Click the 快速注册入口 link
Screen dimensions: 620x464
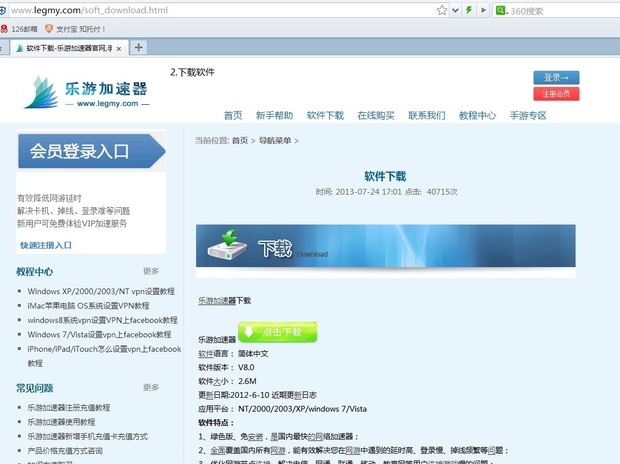coord(46,245)
